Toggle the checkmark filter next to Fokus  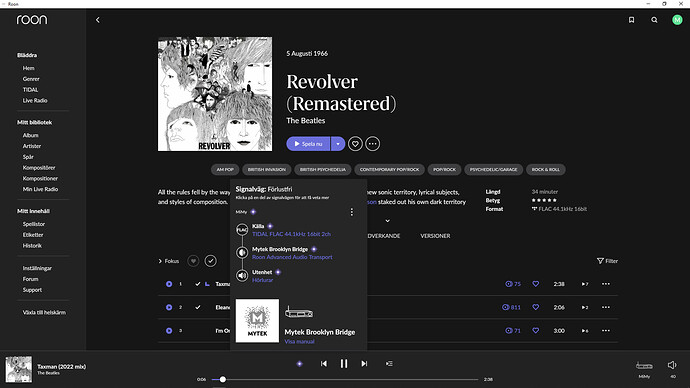(211, 261)
